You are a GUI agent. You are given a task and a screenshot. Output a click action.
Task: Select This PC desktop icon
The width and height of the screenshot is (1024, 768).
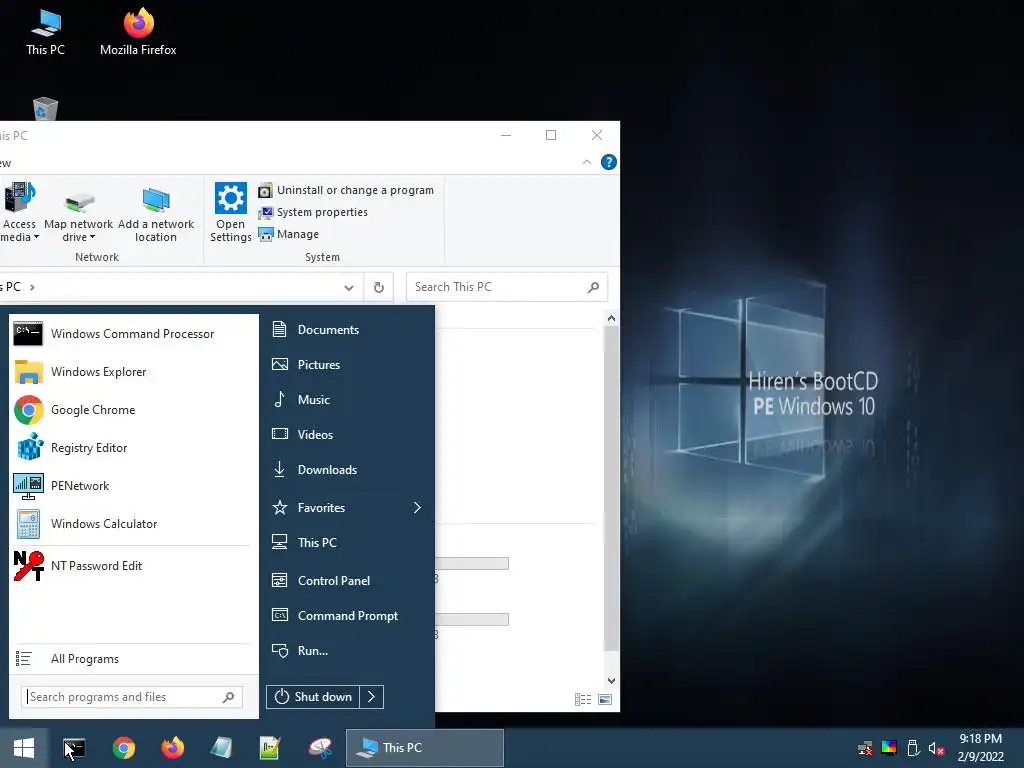45,32
